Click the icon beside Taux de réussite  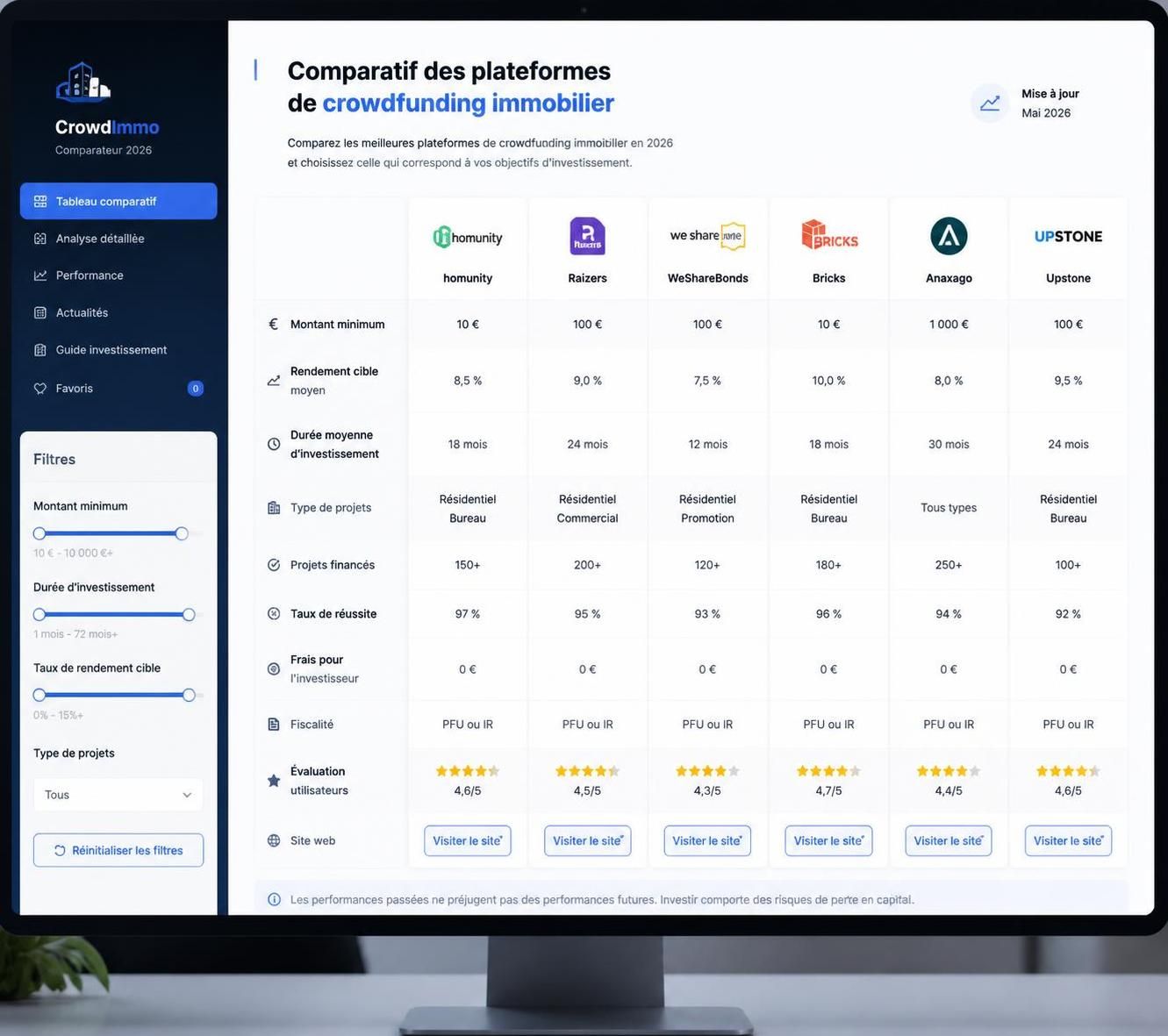click(x=274, y=614)
